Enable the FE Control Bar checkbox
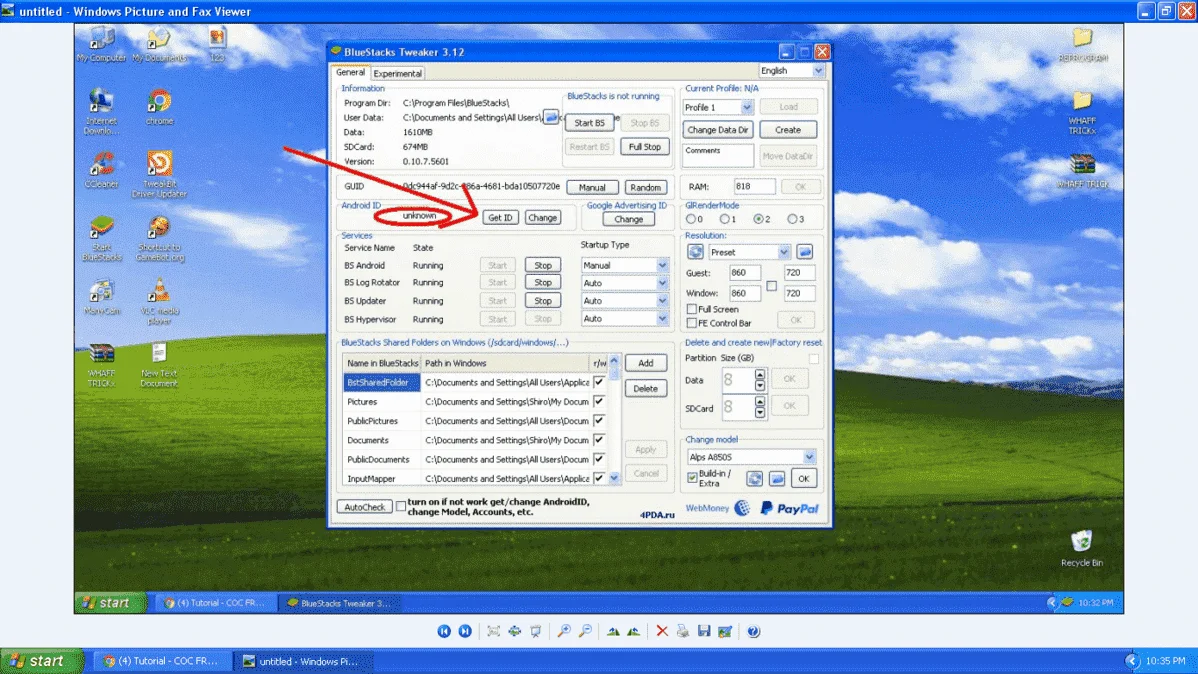 691,323
